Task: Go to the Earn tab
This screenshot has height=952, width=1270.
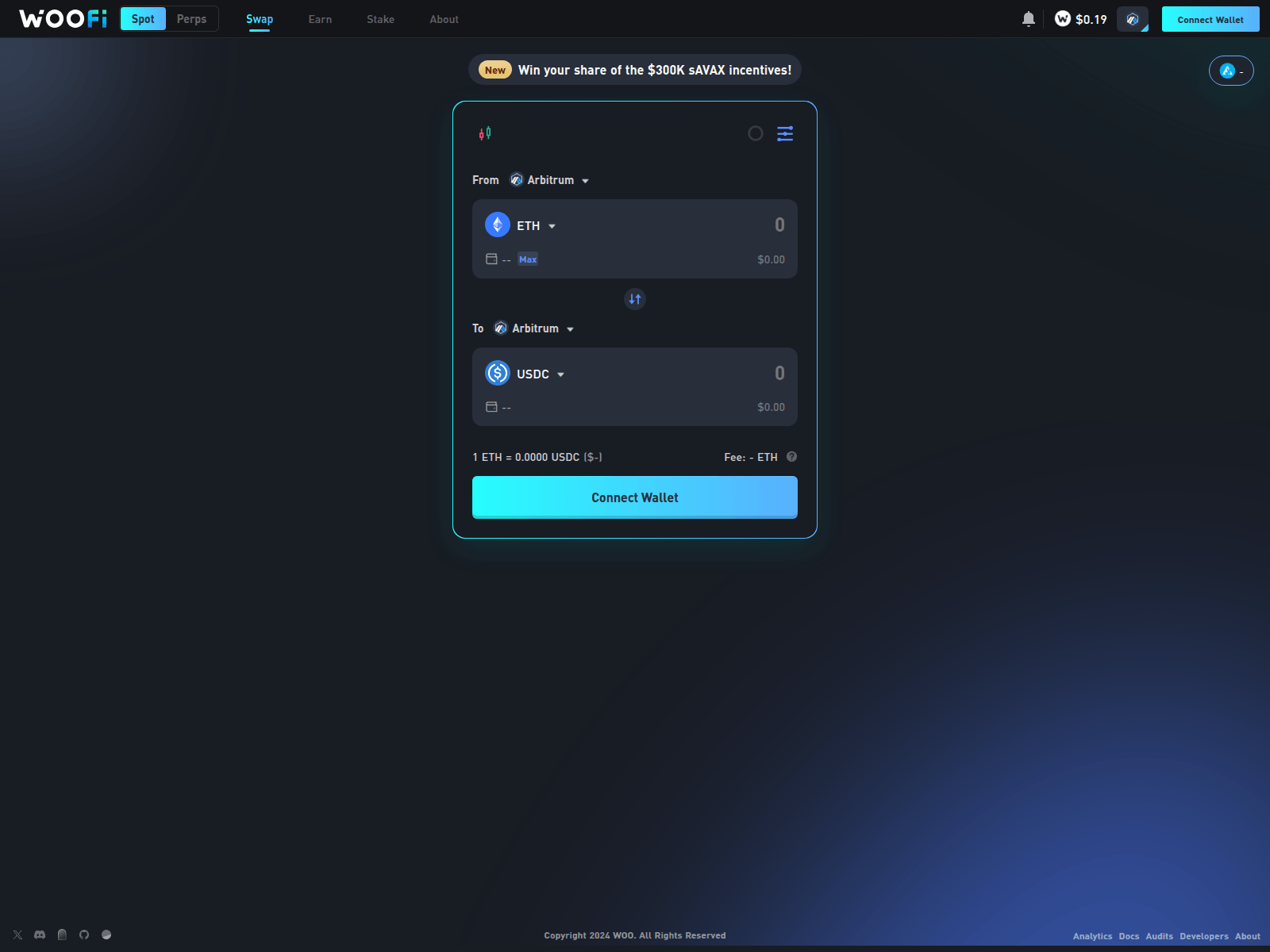Action: (x=321, y=19)
